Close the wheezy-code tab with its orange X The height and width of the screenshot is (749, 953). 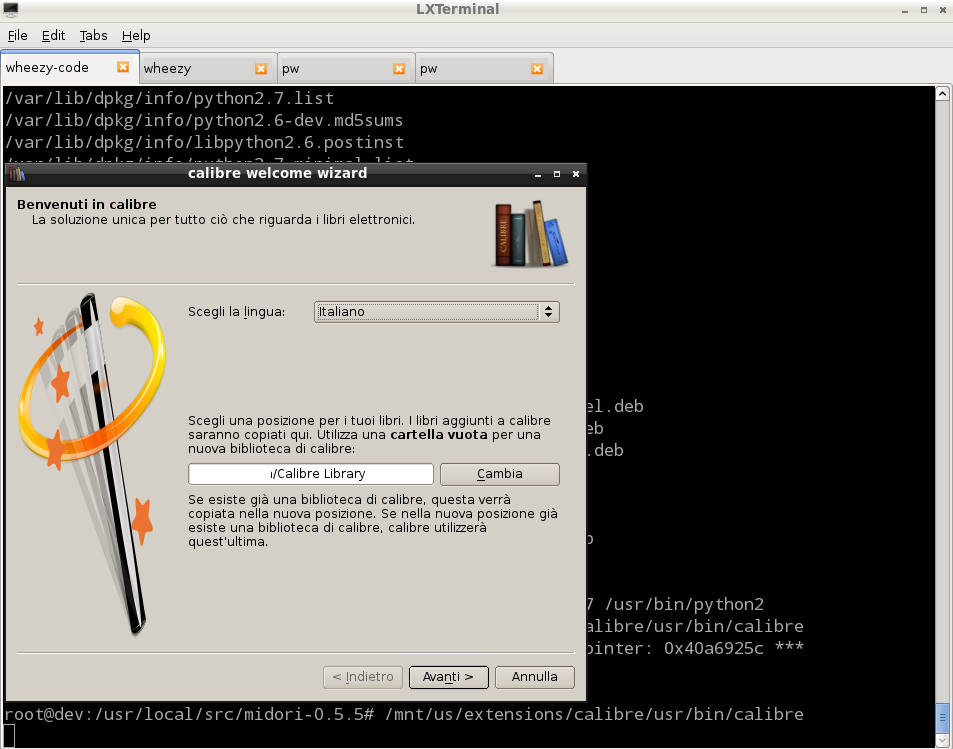pyautogui.click(x=123, y=67)
